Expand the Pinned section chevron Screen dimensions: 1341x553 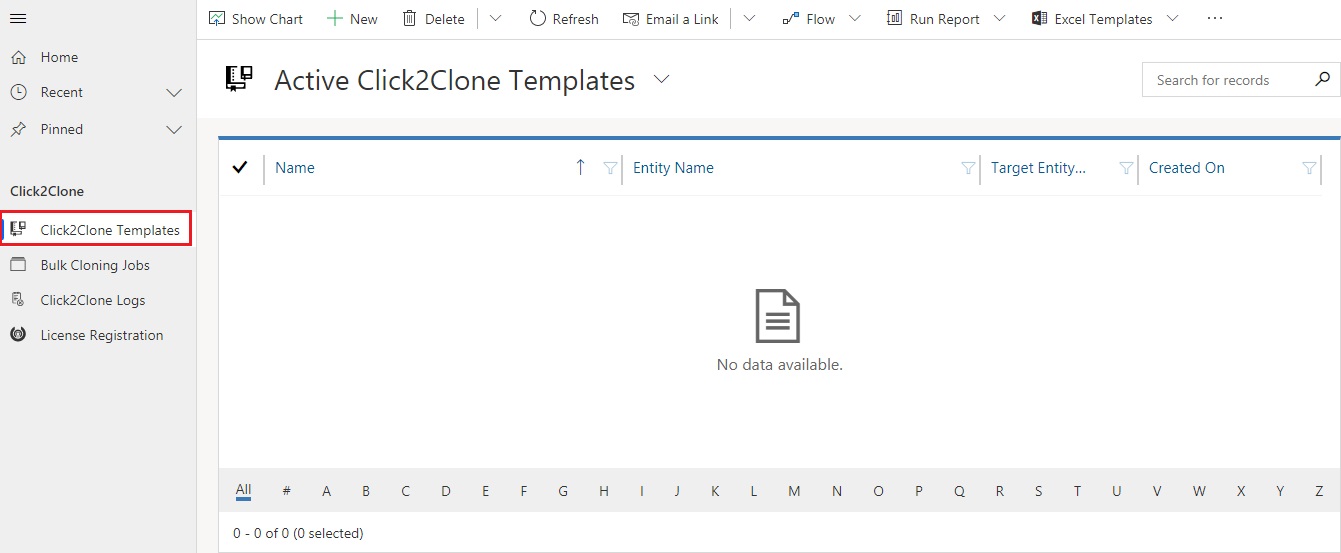pos(174,130)
